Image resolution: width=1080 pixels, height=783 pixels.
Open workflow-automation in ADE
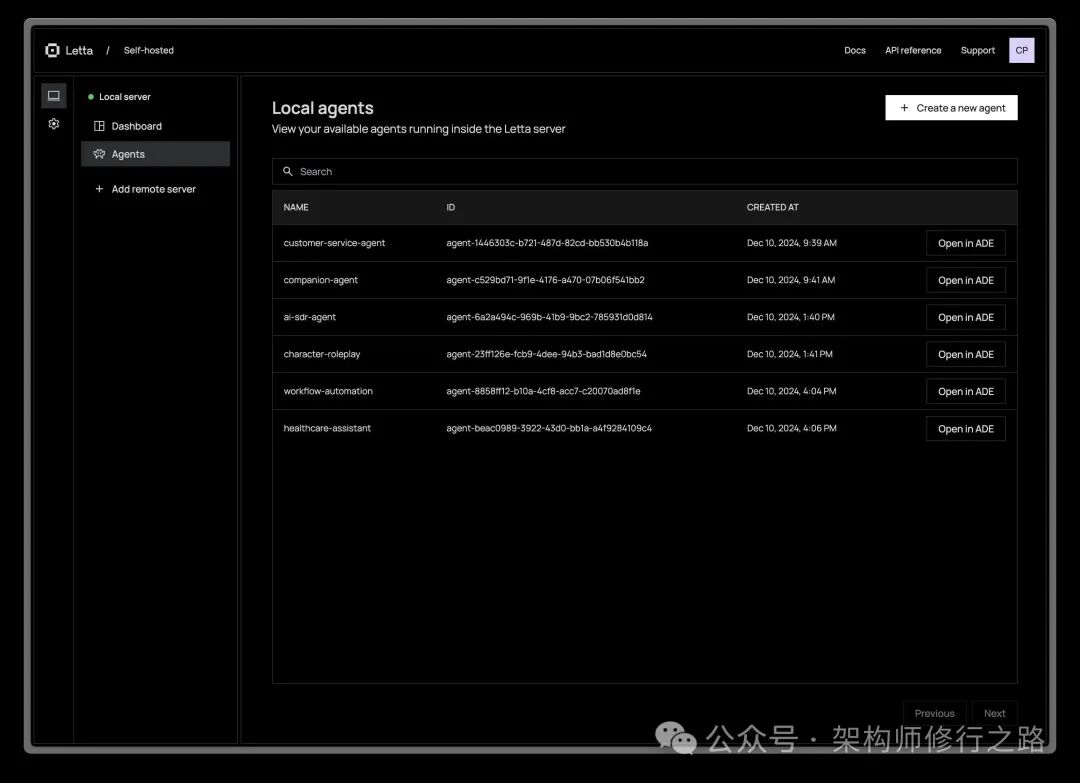(x=966, y=392)
